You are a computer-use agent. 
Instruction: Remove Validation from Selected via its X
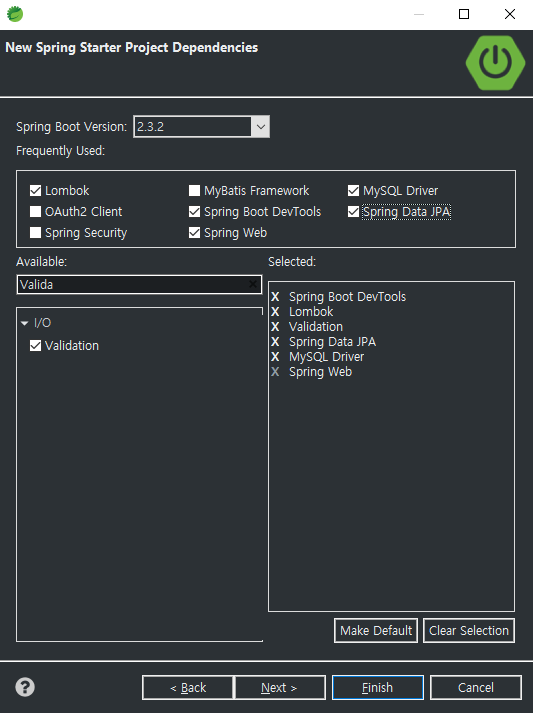[275, 327]
